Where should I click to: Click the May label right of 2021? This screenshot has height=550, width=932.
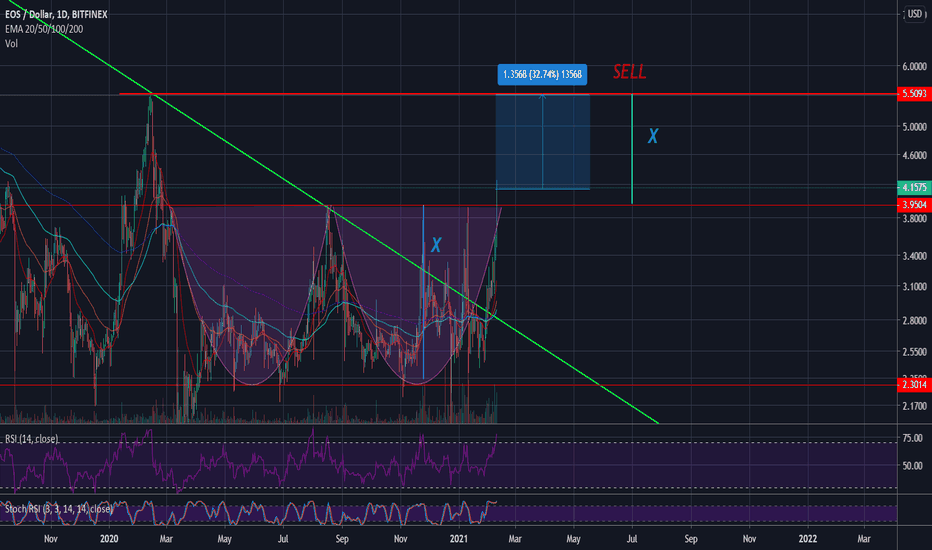coord(574,539)
